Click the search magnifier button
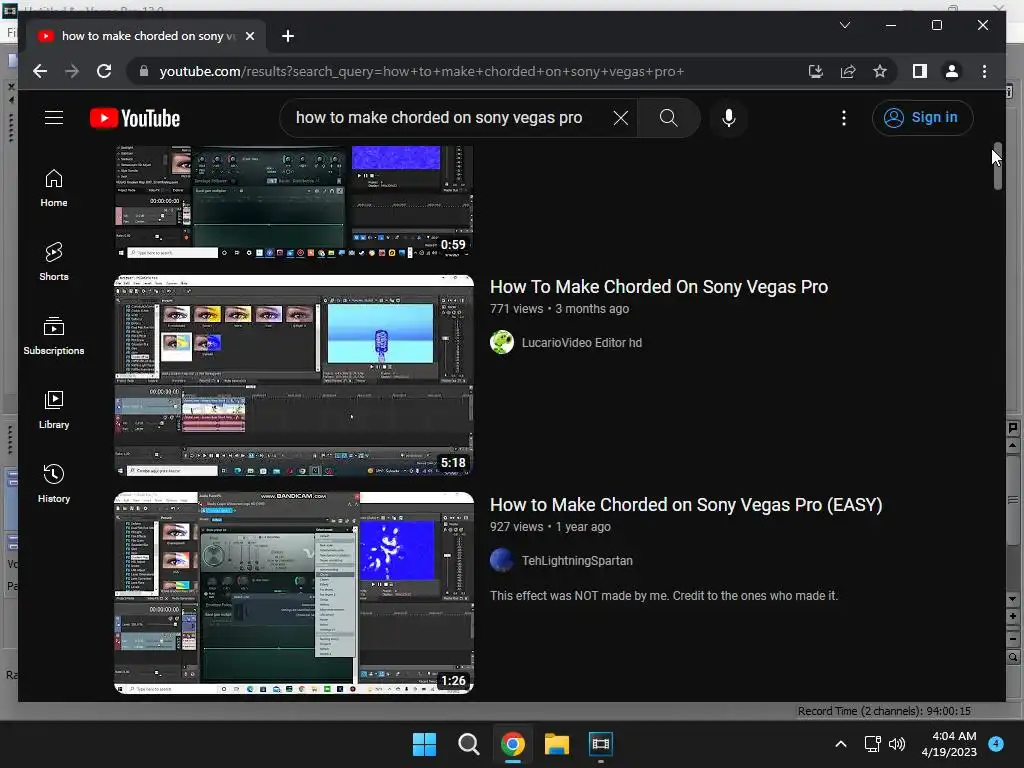The image size is (1024, 768). point(668,118)
